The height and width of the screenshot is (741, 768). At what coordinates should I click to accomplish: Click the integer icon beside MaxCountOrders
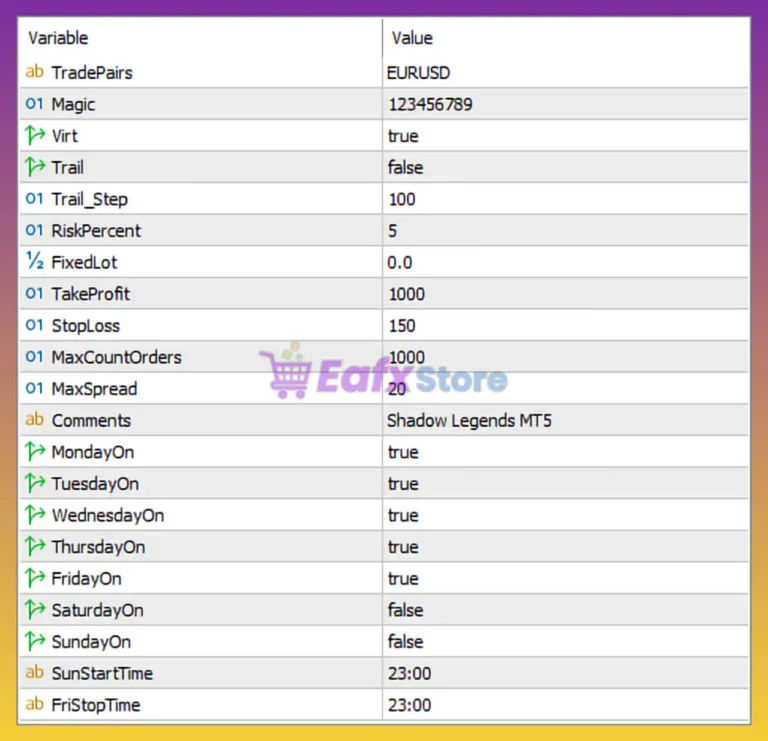tap(34, 356)
